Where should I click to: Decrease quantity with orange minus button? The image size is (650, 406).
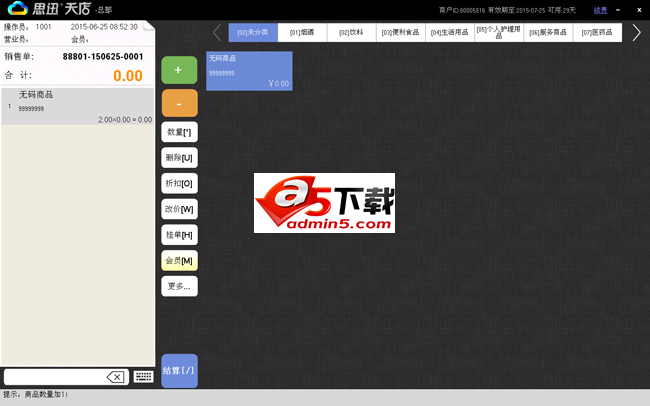[x=179, y=103]
